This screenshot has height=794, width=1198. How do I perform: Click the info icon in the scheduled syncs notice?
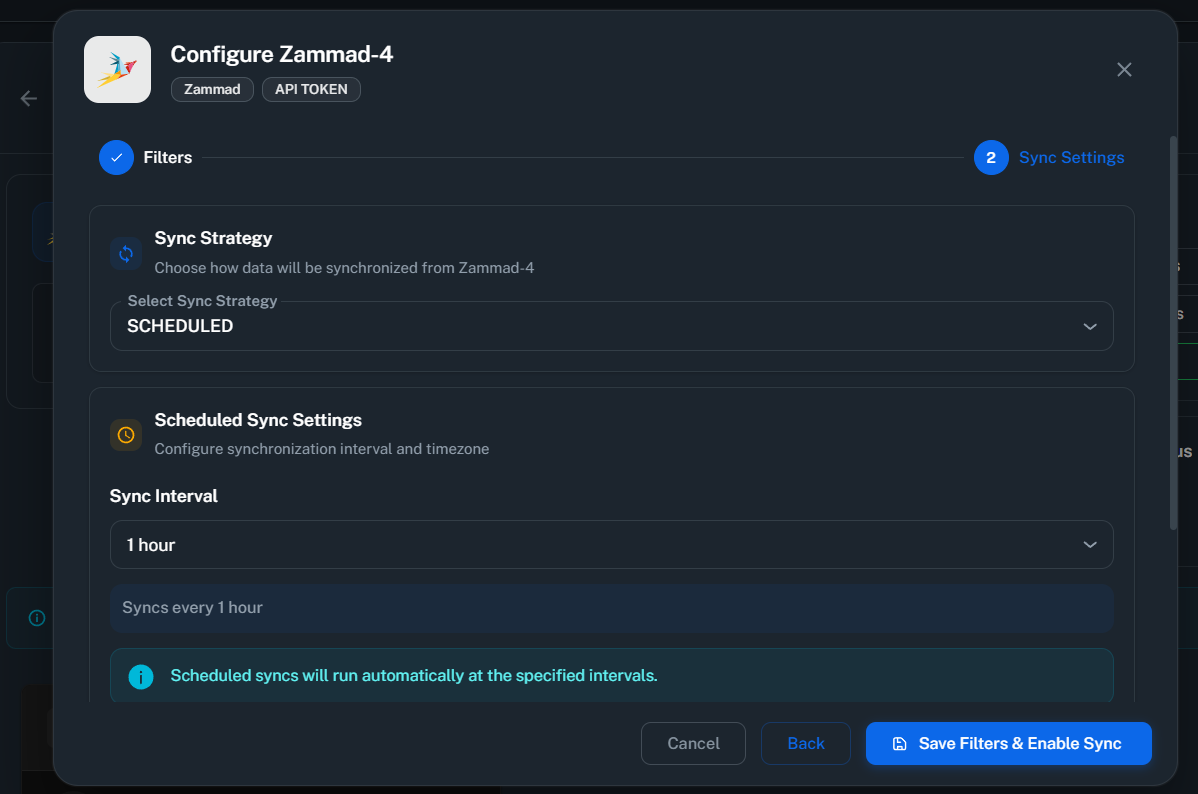click(x=140, y=675)
